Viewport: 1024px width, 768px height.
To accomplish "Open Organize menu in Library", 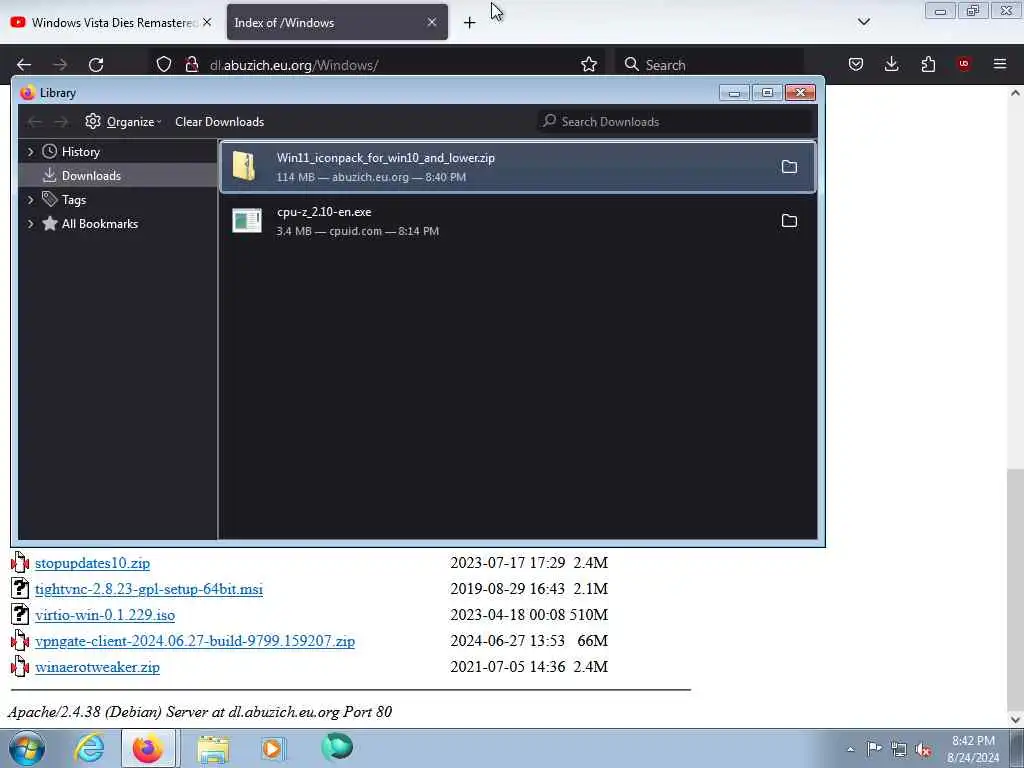I will pyautogui.click(x=123, y=121).
